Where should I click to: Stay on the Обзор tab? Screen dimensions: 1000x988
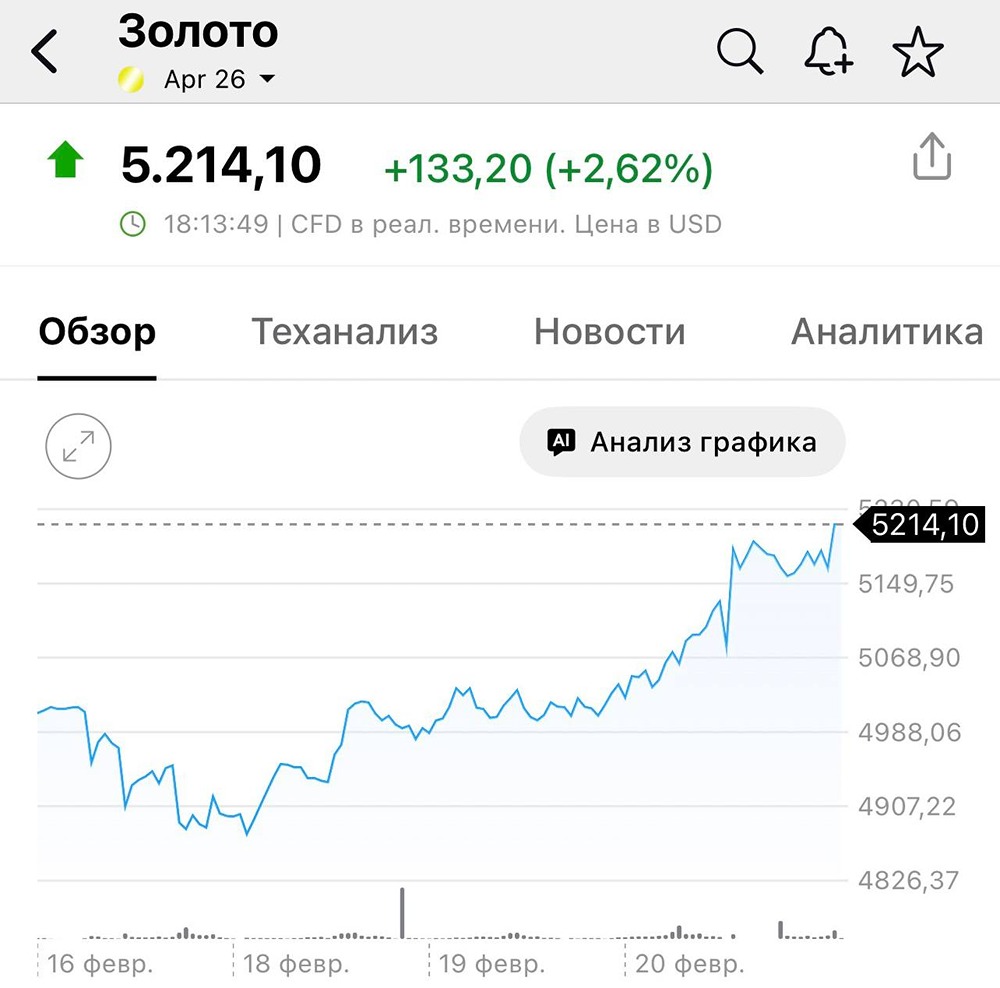coord(96,332)
